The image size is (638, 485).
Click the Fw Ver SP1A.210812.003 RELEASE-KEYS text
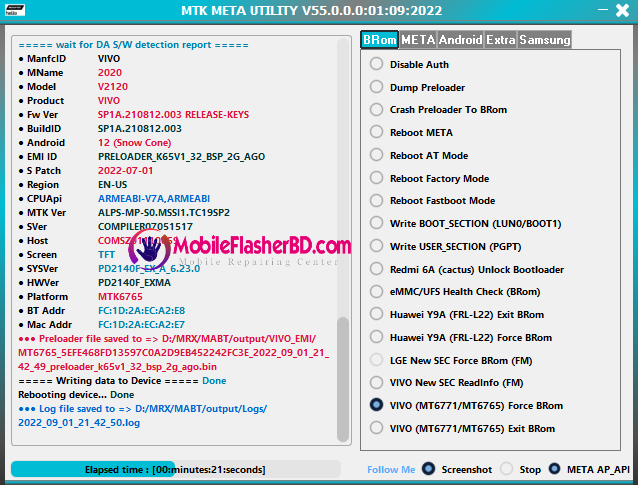coord(173,115)
